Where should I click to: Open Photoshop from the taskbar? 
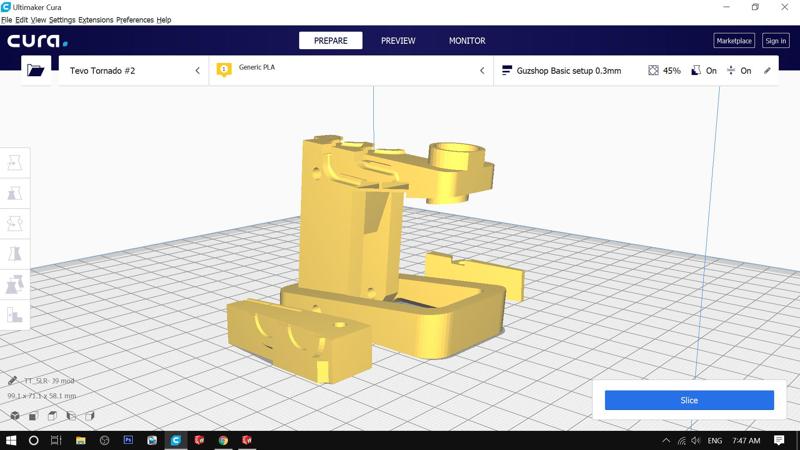(x=128, y=440)
